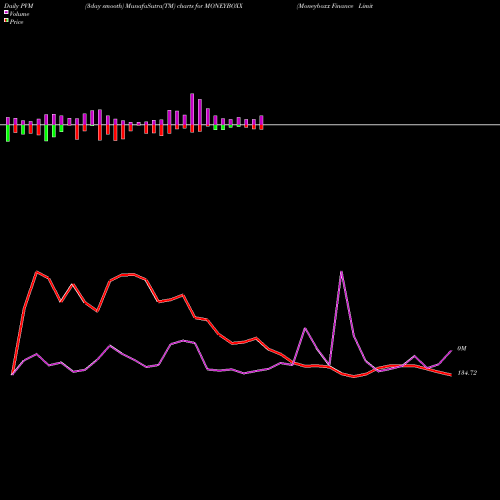
Task: Click the highest peak of the volume line
Action: 341,272
